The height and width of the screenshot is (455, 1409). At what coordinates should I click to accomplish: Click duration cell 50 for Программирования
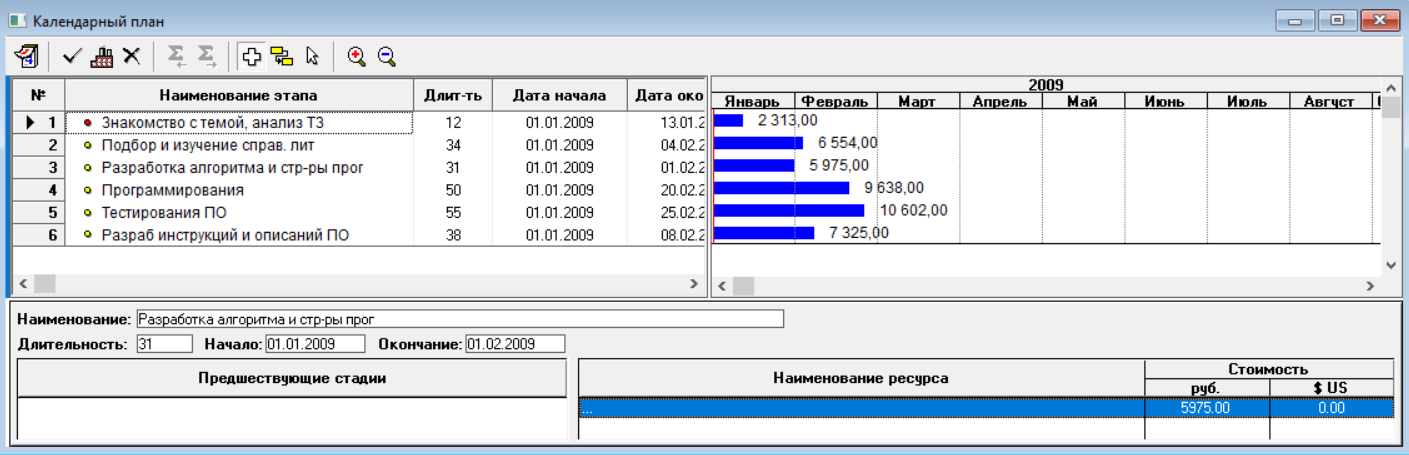coord(453,190)
